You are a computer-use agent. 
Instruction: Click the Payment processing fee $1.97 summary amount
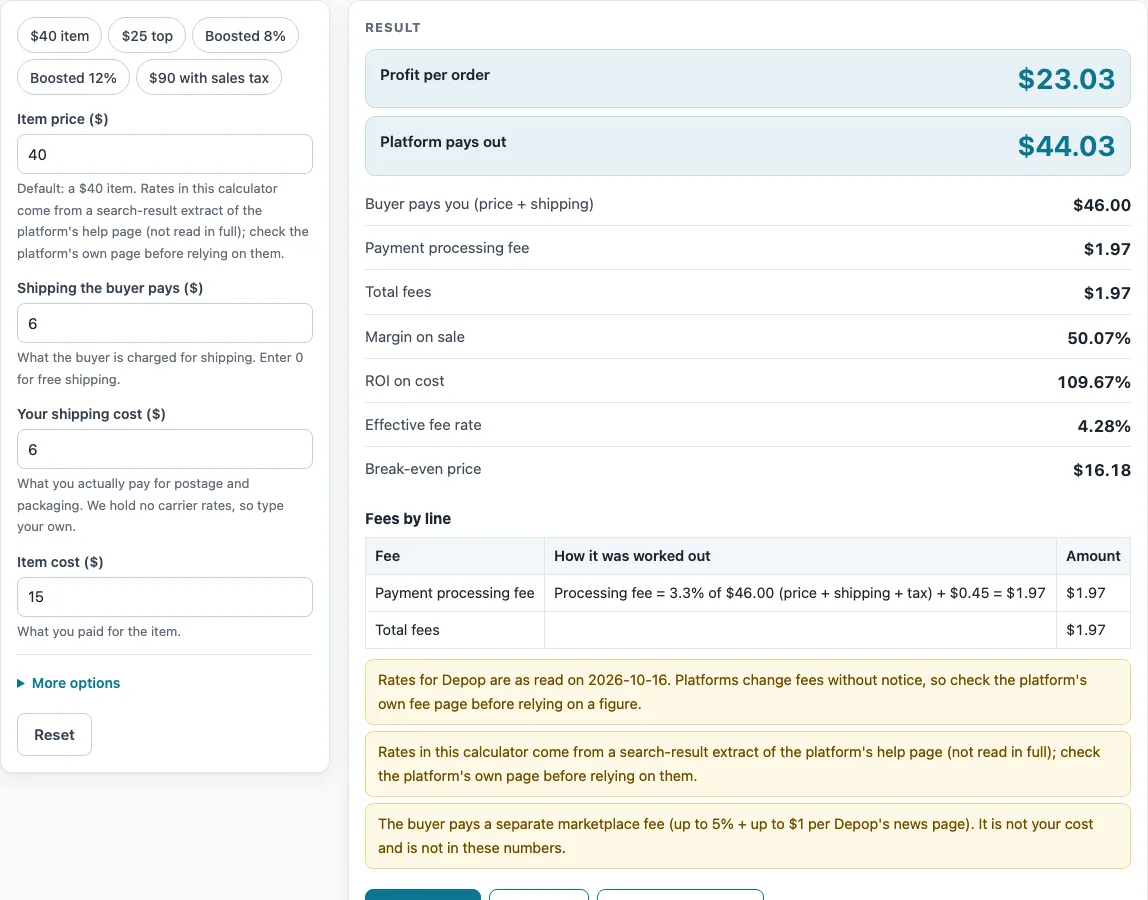[1107, 249]
